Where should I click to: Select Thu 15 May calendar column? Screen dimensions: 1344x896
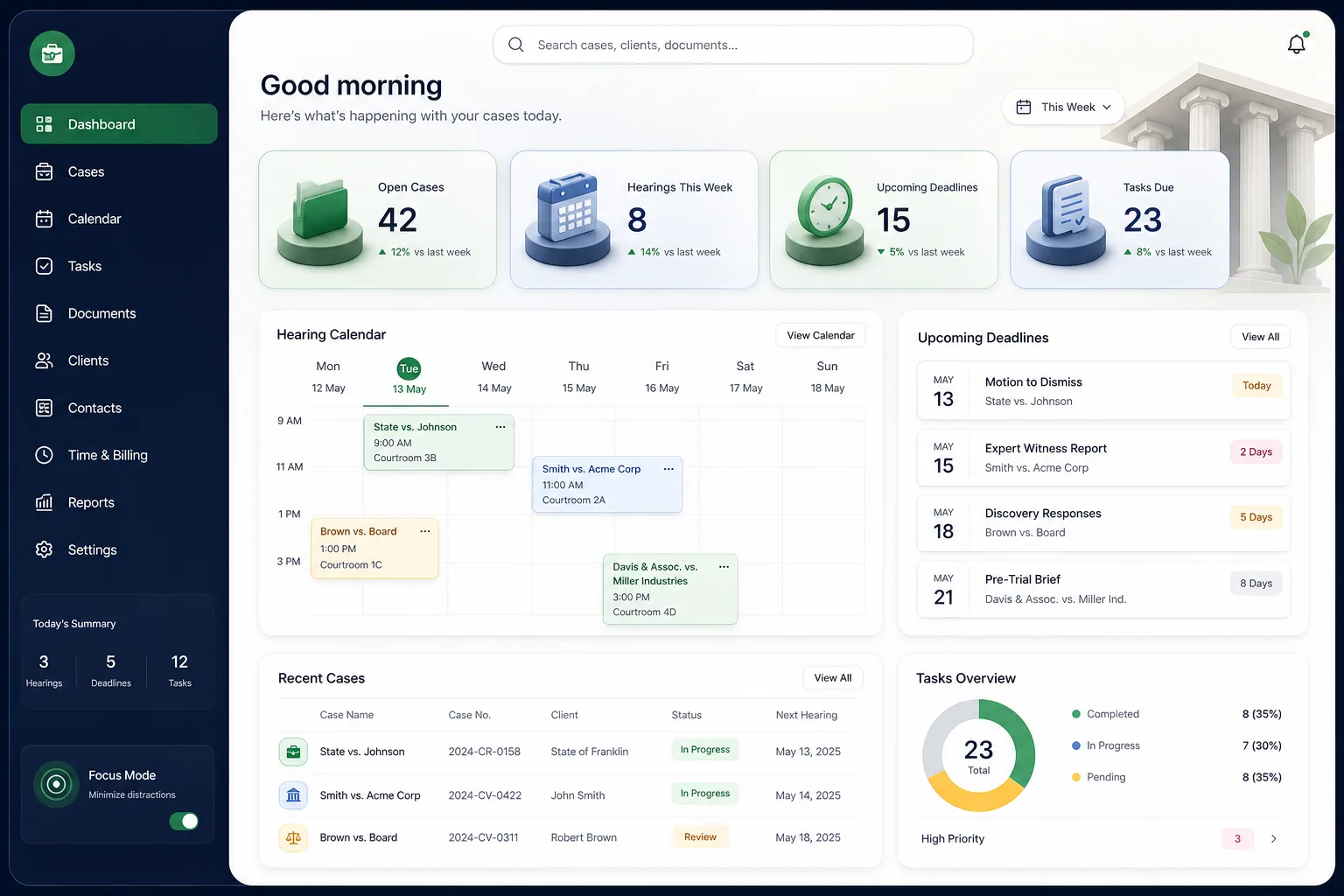click(x=578, y=377)
